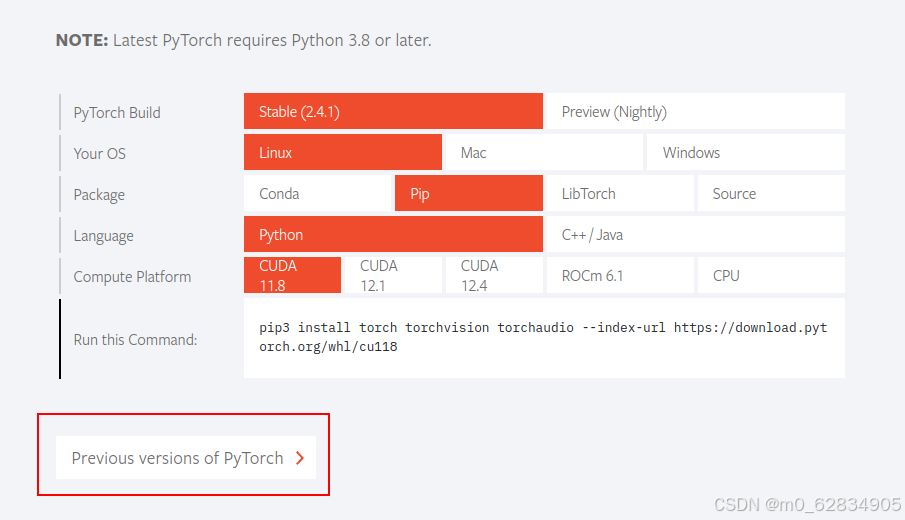
Task: Click the PyTorch Build row label
Action: coord(117,113)
